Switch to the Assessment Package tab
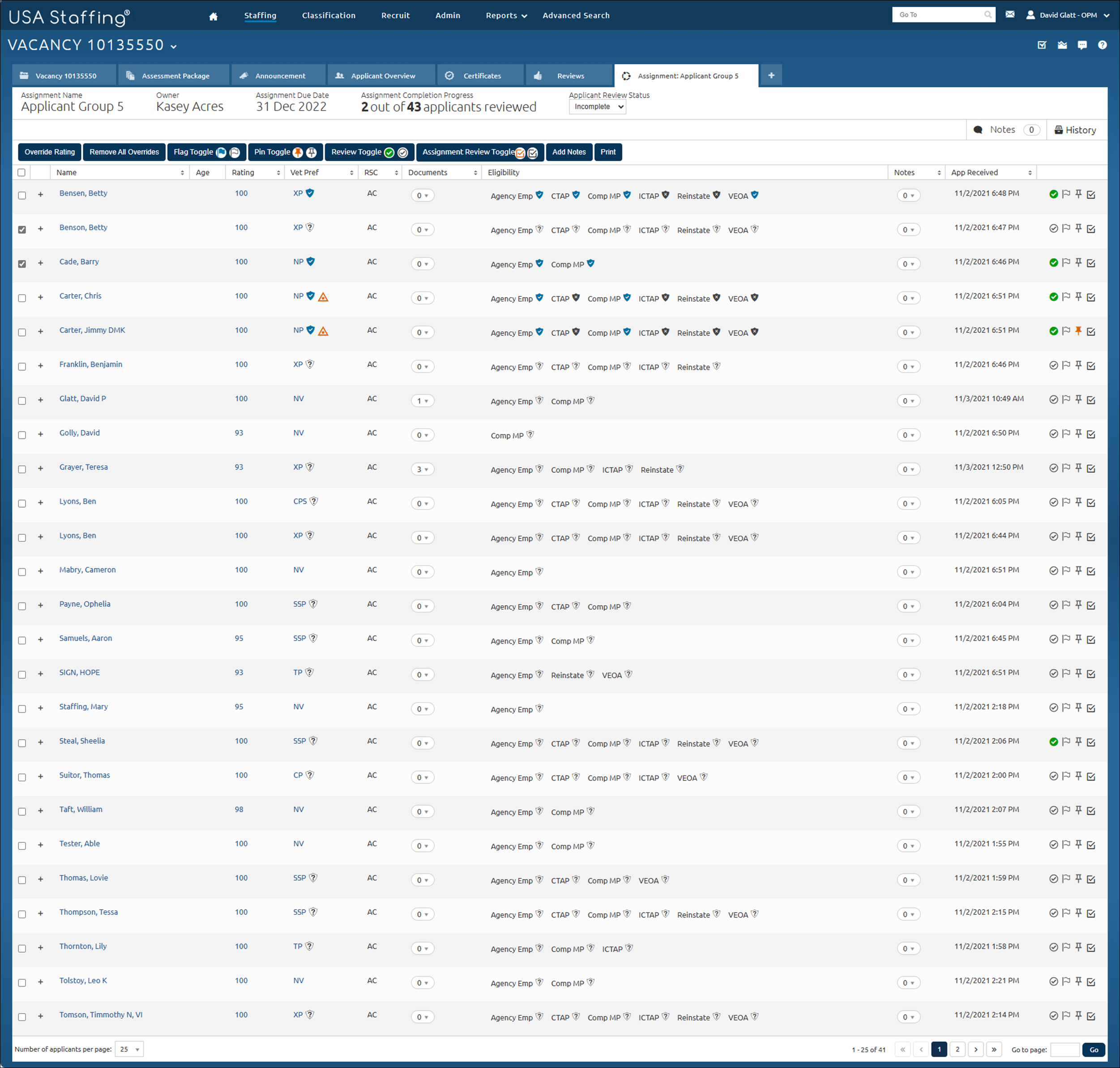Screen dimensions: 1120x1068 (174, 75)
